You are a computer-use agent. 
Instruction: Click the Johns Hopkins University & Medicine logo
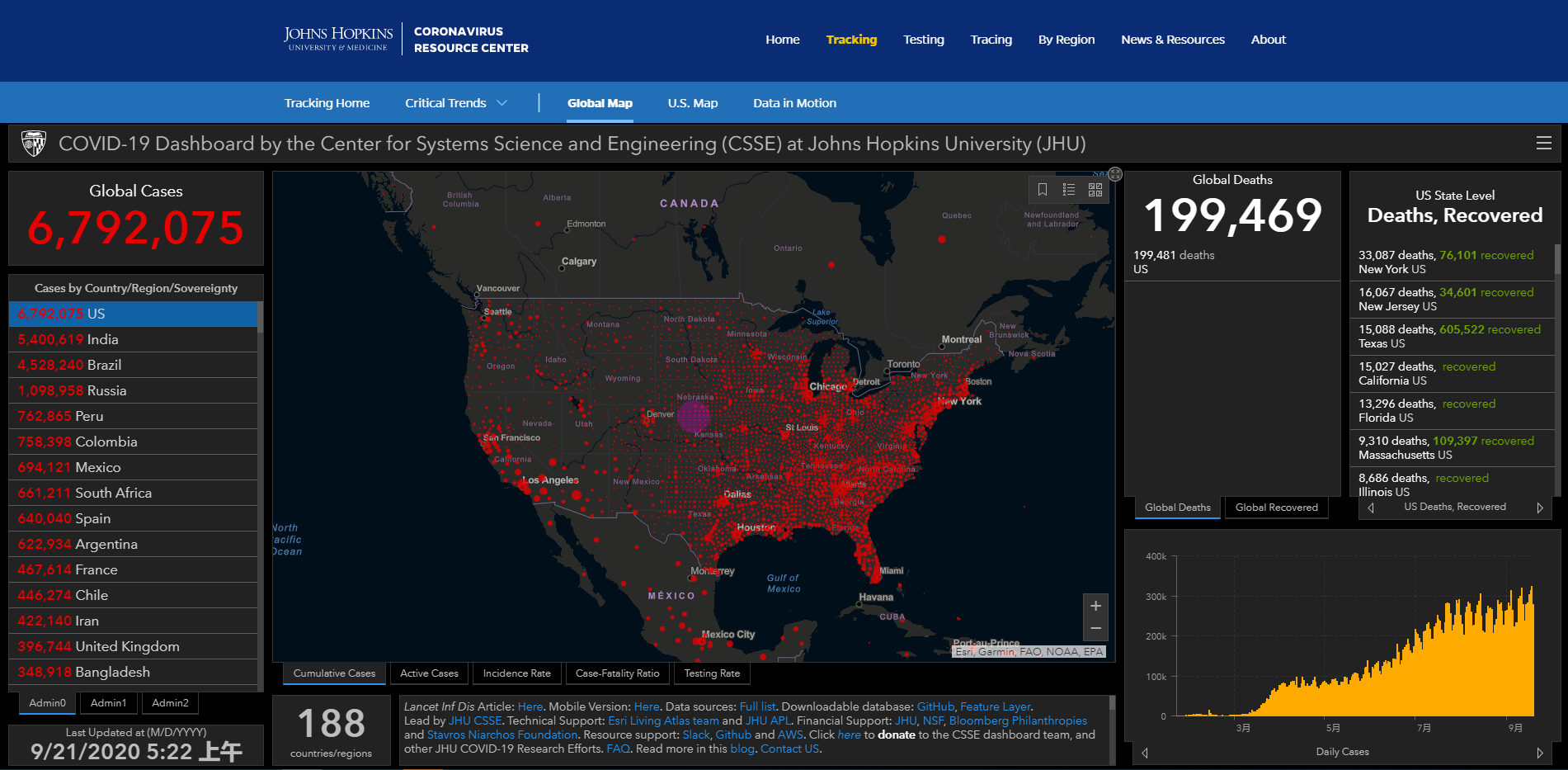tap(338, 39)
